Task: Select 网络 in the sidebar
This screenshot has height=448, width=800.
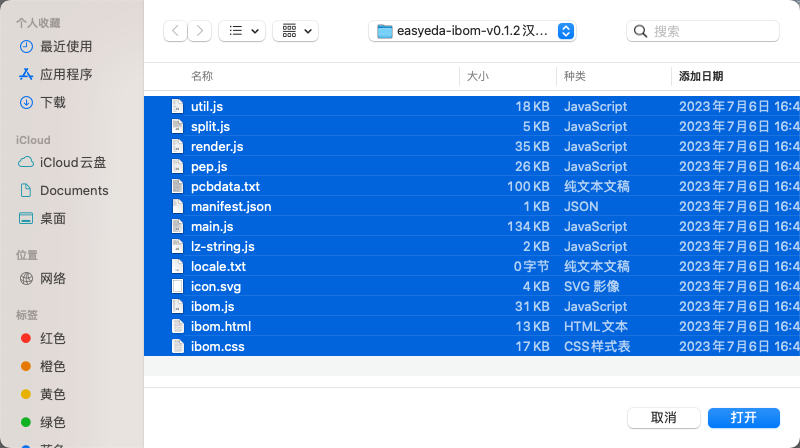Action: pos(42,279)
